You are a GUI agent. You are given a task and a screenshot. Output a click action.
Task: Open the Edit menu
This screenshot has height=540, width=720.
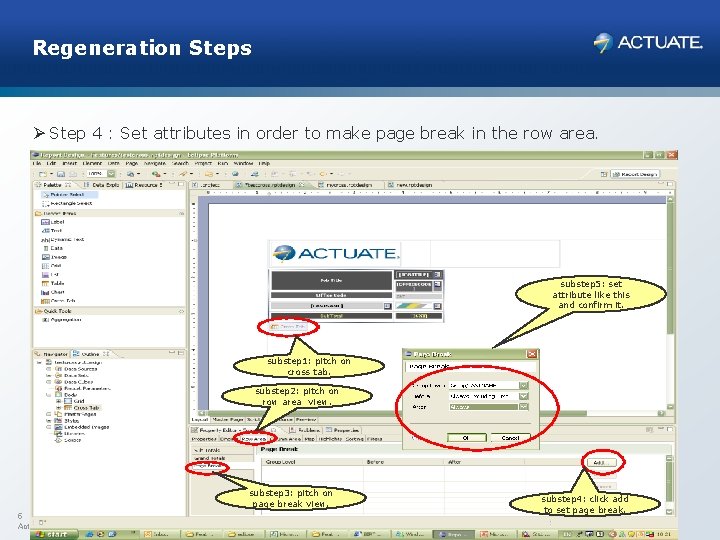[51, 163]
